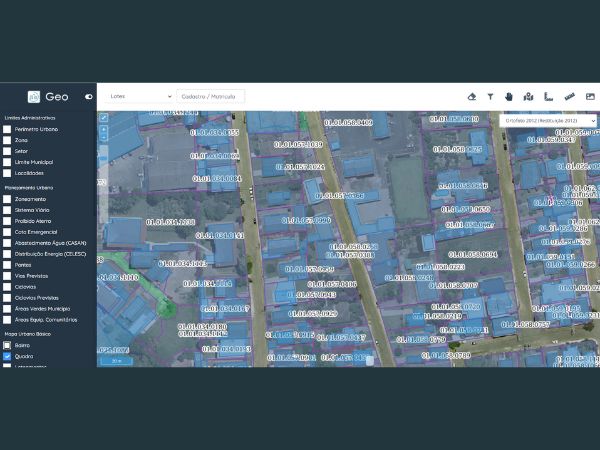This screenshot has width=600, height=450.
Task: Toggle the Bairro layer checkbox
Action: [x=7, y=346]
